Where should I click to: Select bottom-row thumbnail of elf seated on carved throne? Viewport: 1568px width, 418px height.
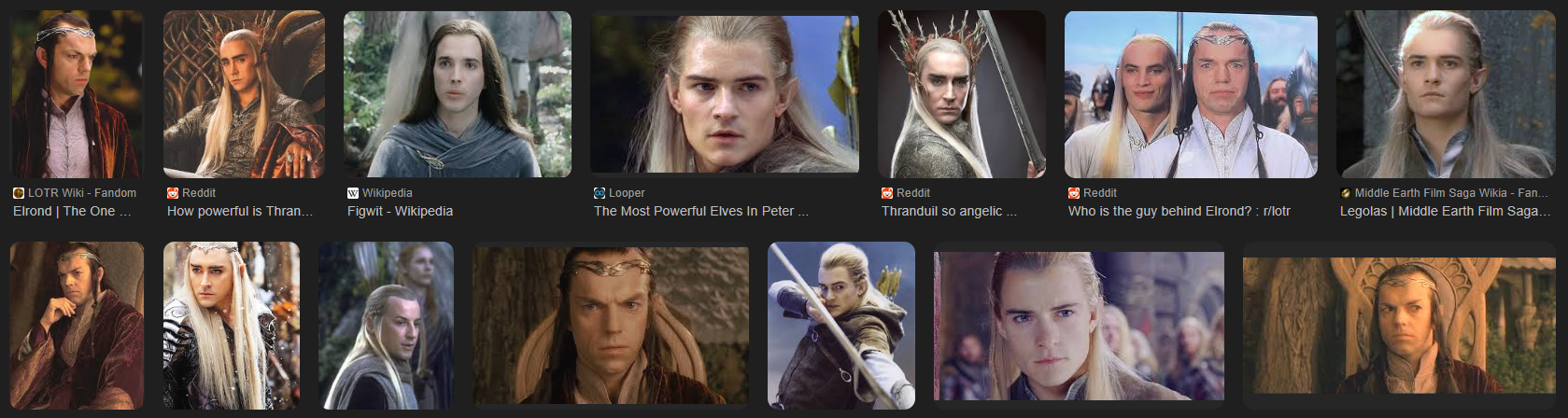(1397, 325)
